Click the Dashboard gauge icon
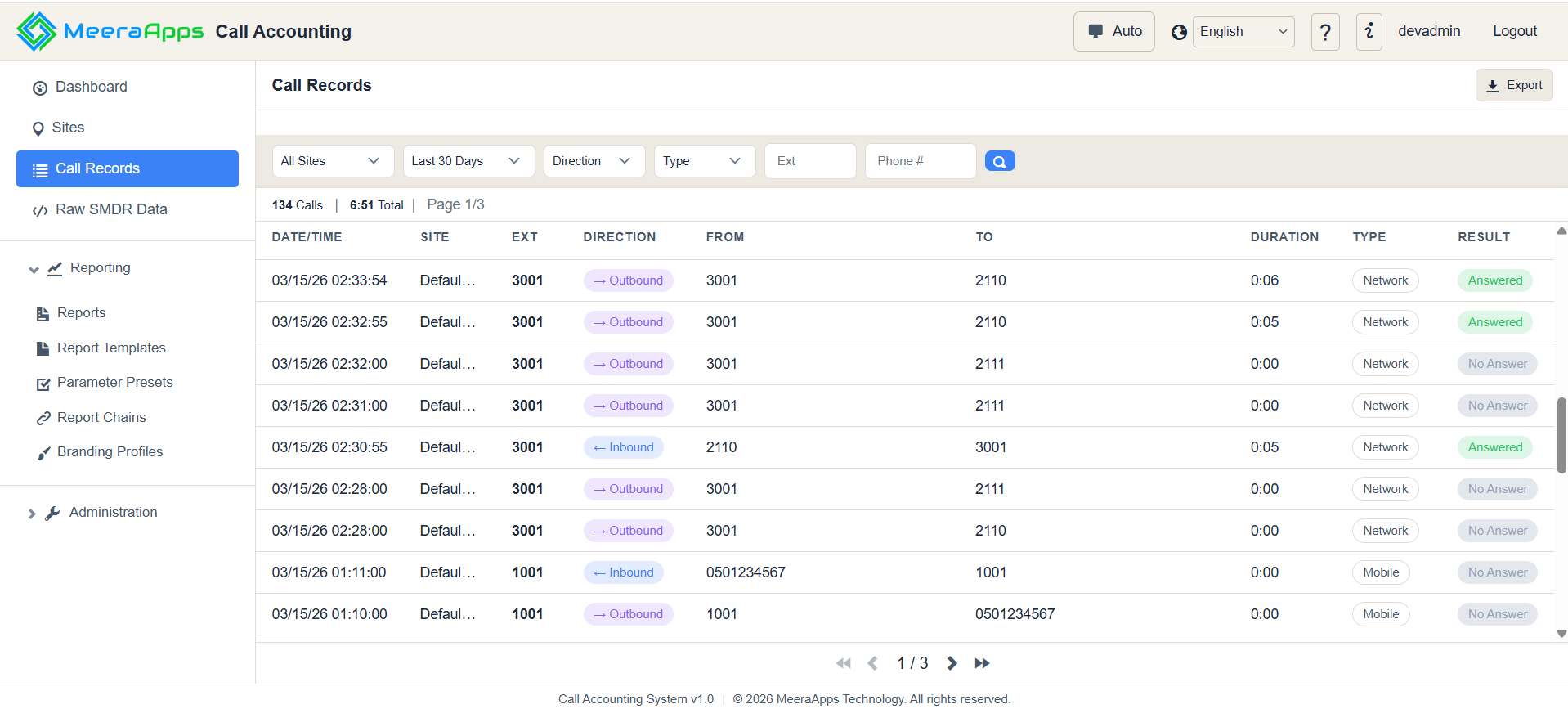This screenshot has width=1568, height=709. point(39,88)
